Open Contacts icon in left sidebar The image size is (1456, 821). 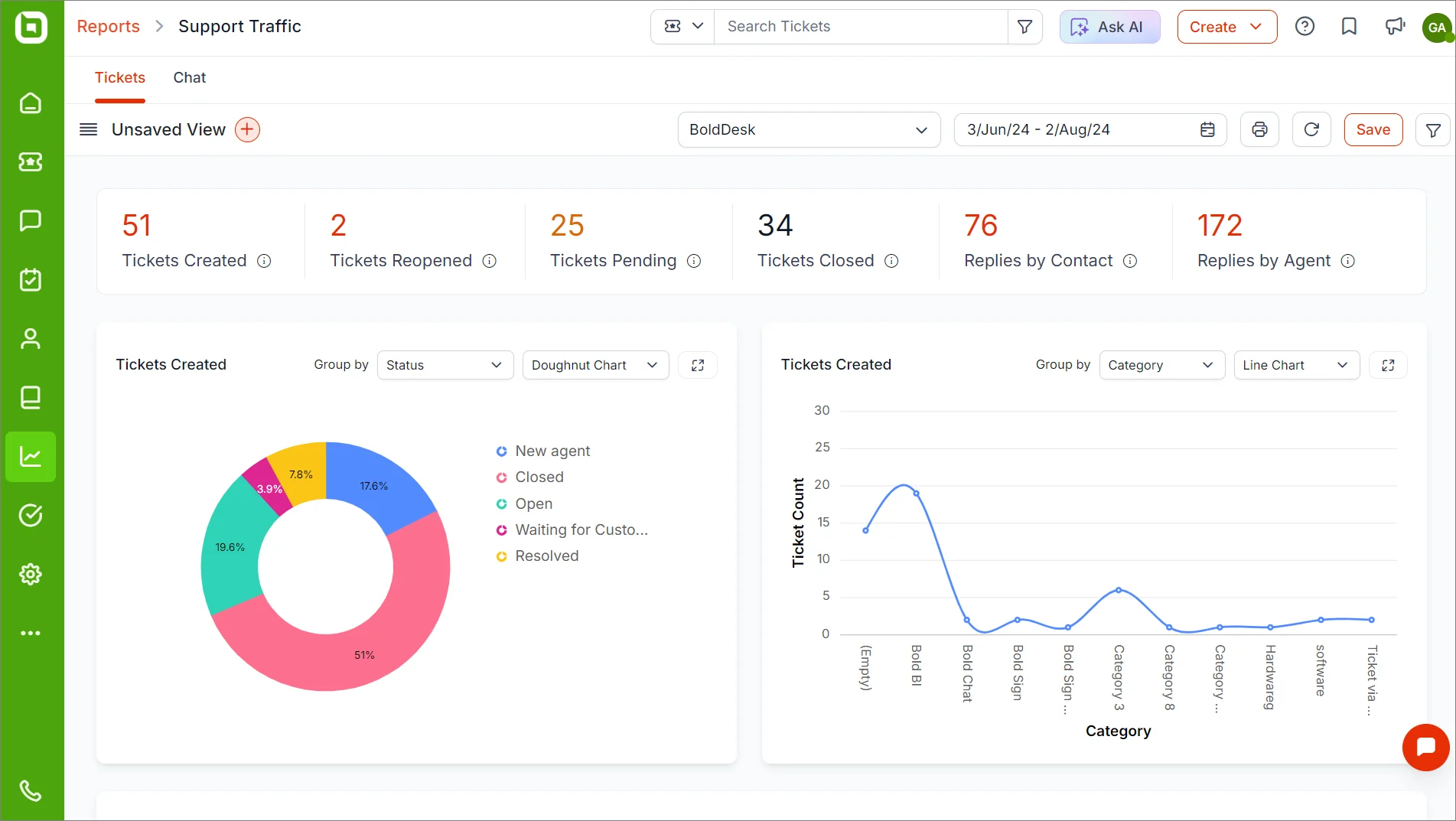coord(31,338)
